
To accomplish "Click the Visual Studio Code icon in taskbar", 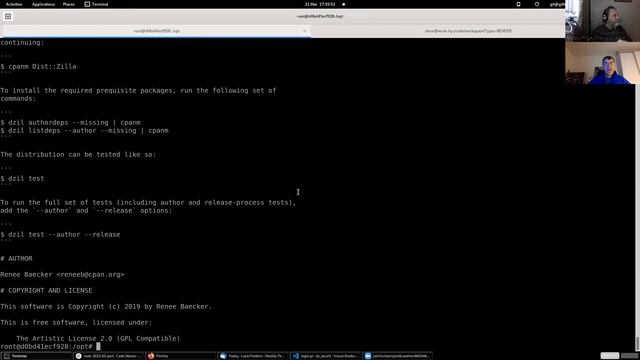I will tap(296, 356).
